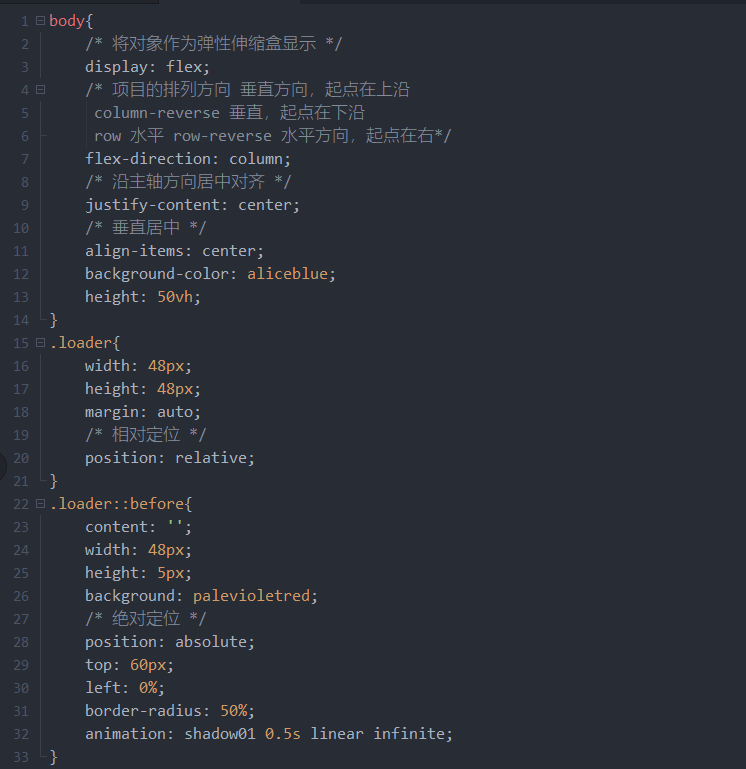The image size is (746, 769).
Task: Collapse the multi-line comment fold on line 4
Action: pyautogui.click(x=40, y=90)
